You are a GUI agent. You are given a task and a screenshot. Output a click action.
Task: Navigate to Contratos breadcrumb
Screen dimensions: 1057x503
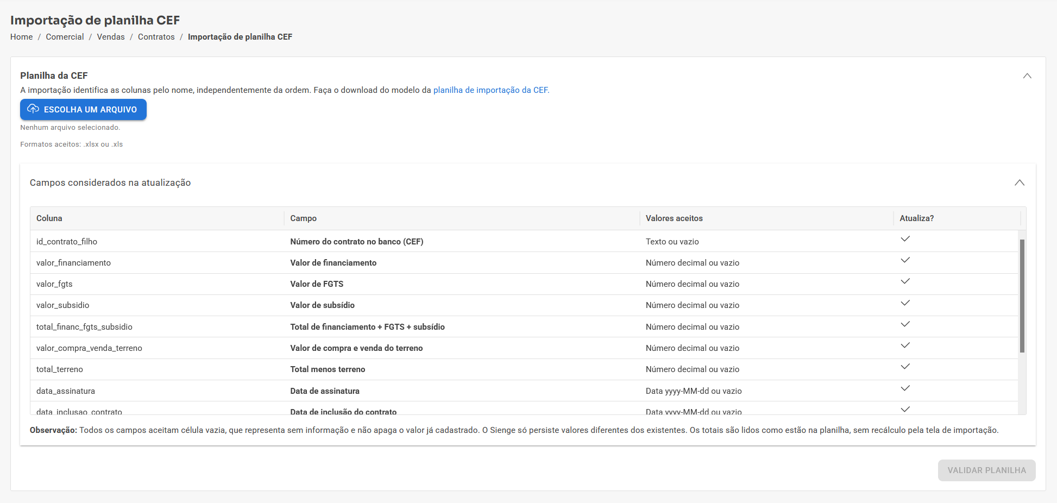156,37
